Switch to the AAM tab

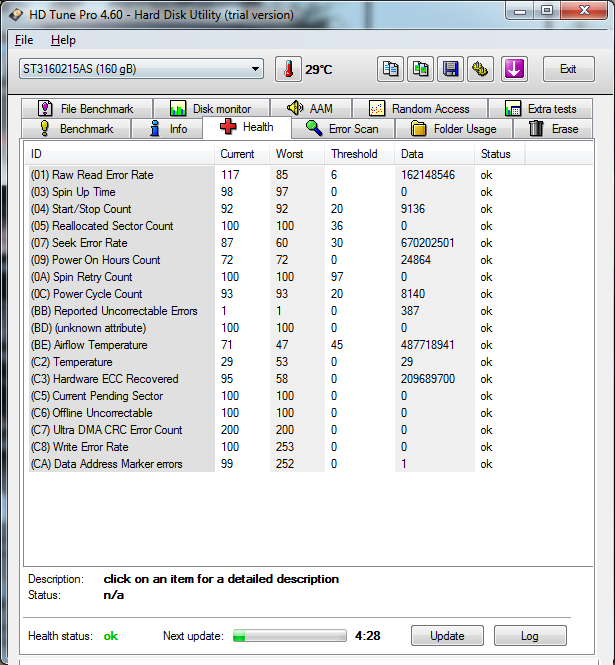pyautogui.click(x=310, y=109)
